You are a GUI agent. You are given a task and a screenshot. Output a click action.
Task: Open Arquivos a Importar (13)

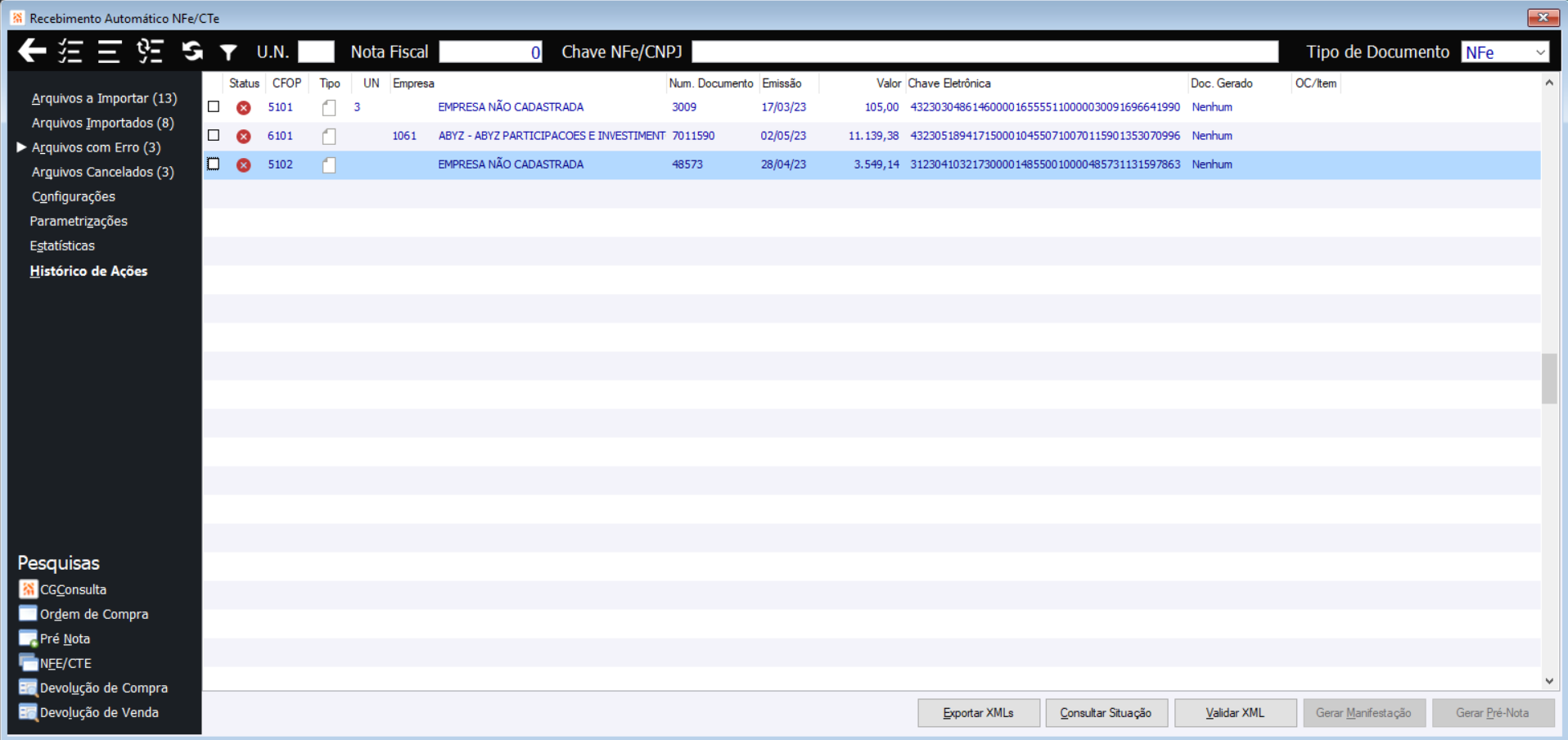[104, 98]
